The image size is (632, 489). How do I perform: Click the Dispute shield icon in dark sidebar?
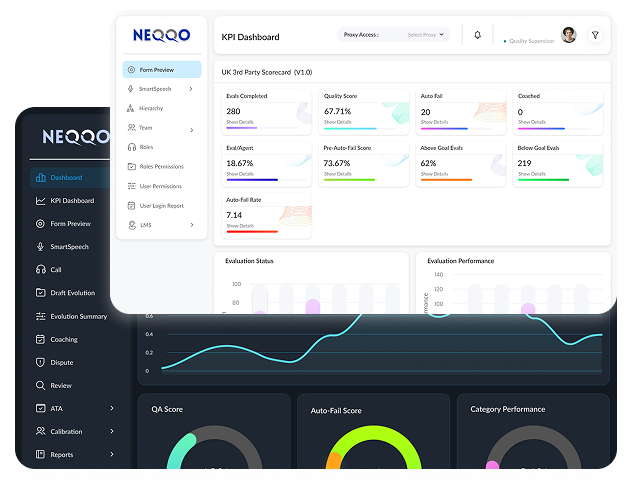pos(40,362)
